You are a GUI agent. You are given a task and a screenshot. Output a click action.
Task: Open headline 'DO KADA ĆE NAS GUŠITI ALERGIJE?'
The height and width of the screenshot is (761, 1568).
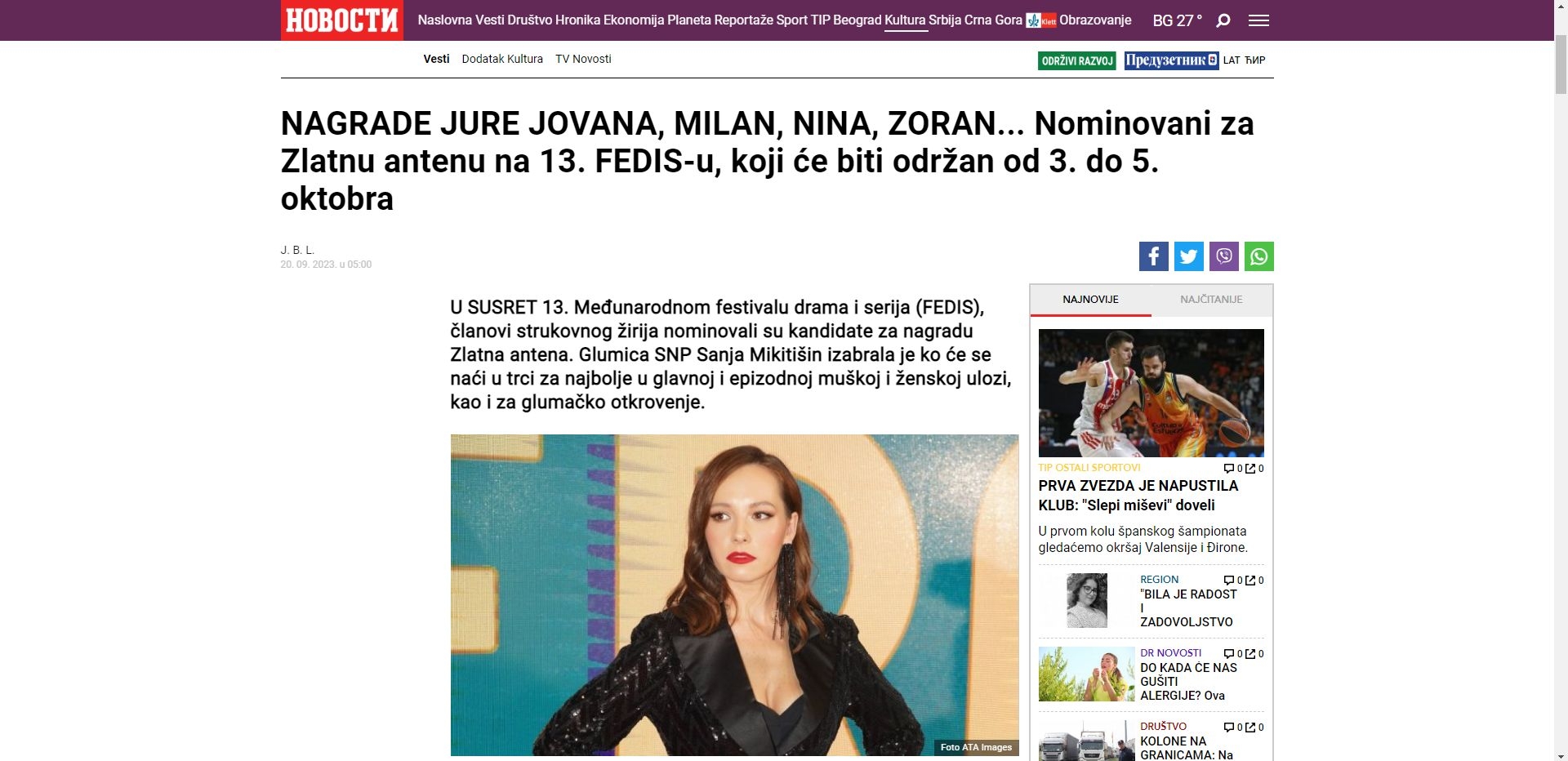(1189, 681)
